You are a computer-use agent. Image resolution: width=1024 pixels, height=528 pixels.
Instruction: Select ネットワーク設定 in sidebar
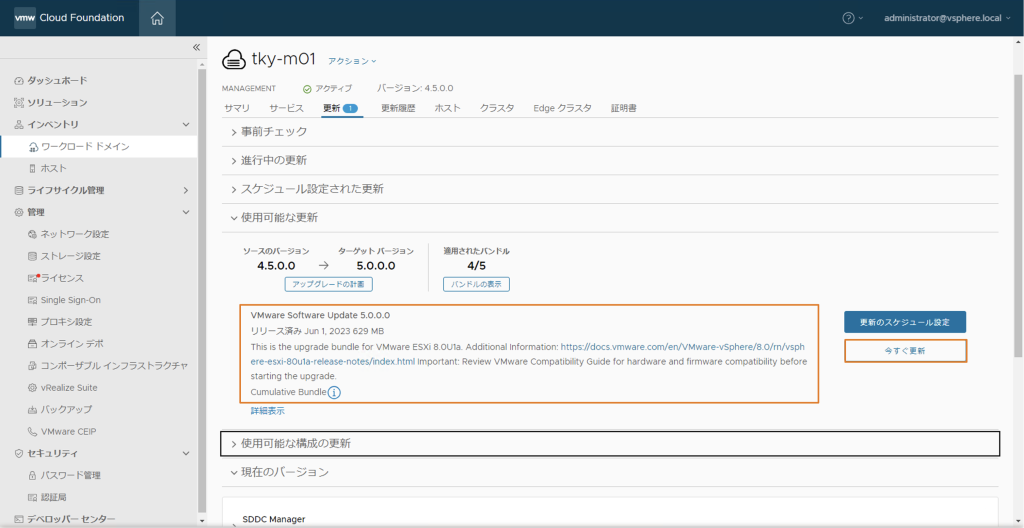coord(74,234)
